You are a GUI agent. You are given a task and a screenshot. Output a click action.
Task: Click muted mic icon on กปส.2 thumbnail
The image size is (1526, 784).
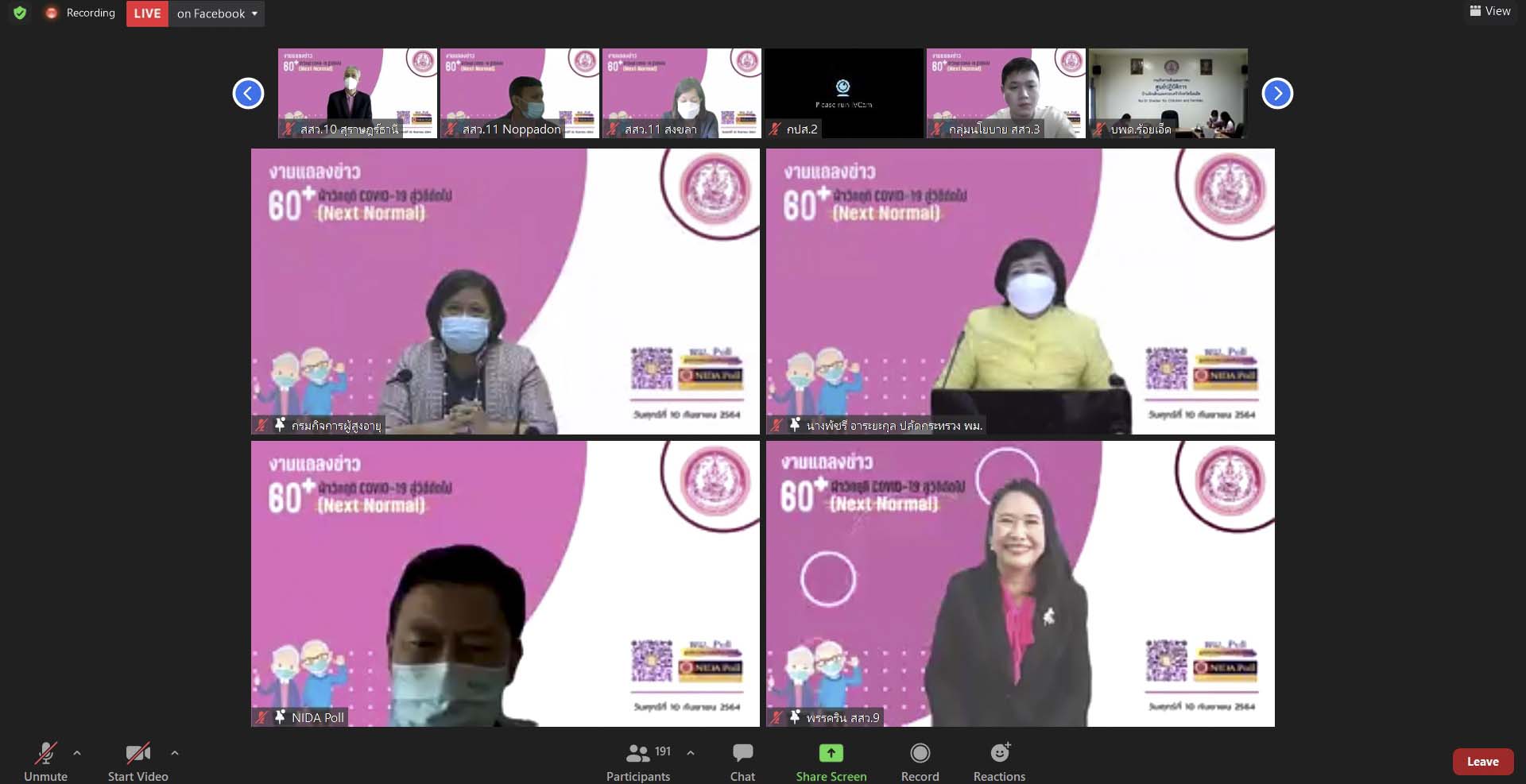click(775, 129)
